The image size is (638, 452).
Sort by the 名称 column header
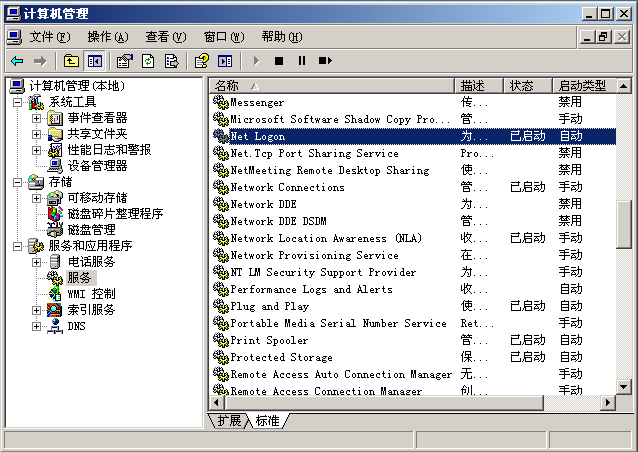(332, 86)
